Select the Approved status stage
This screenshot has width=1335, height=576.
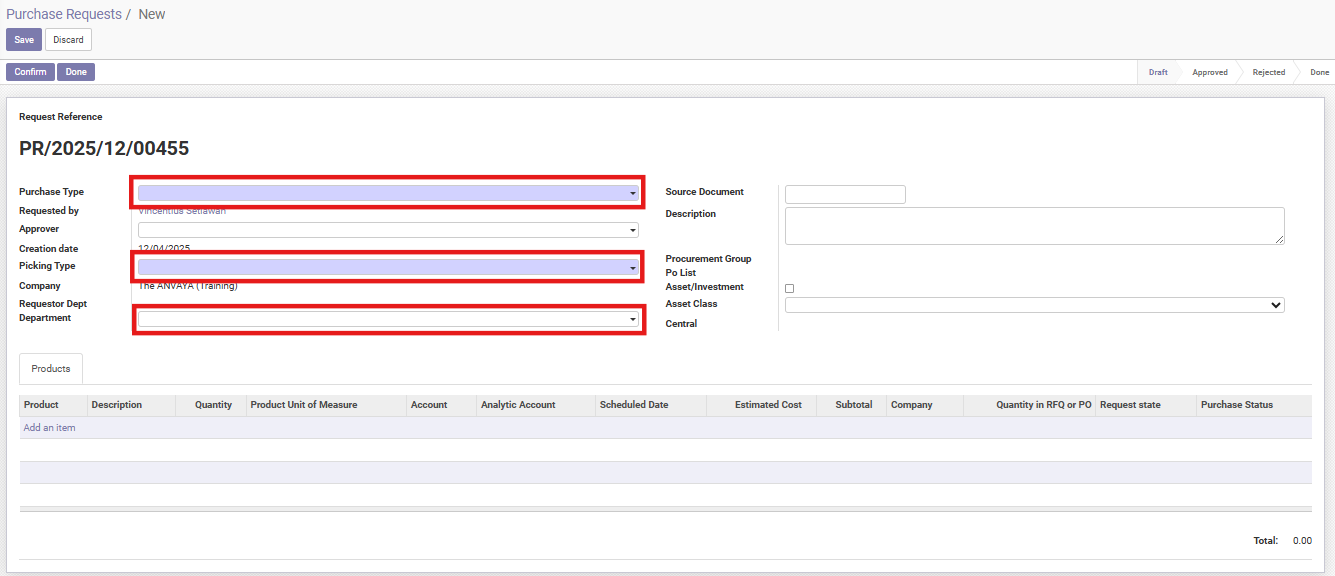[x=1209, y=72]
